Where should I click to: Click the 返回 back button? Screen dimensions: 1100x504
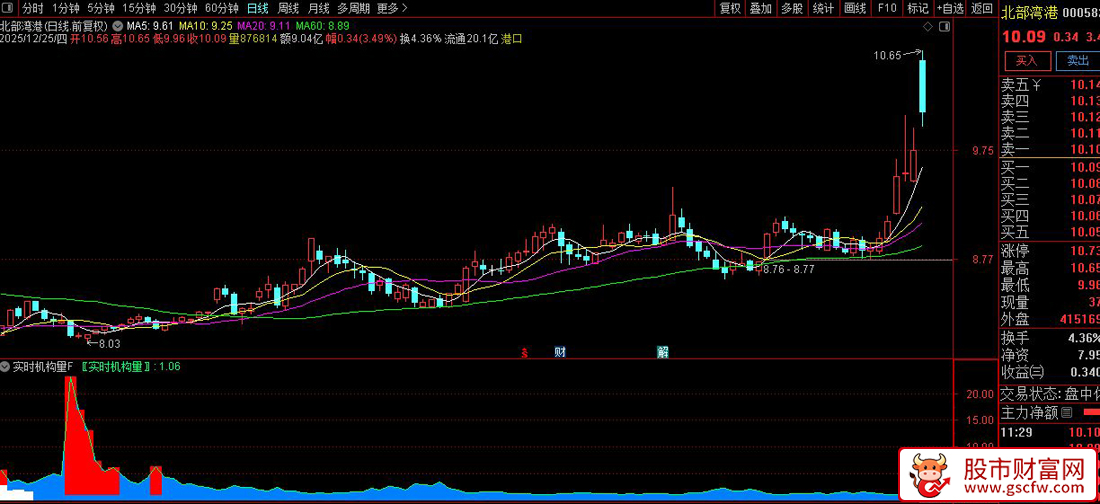pos(981,8)
